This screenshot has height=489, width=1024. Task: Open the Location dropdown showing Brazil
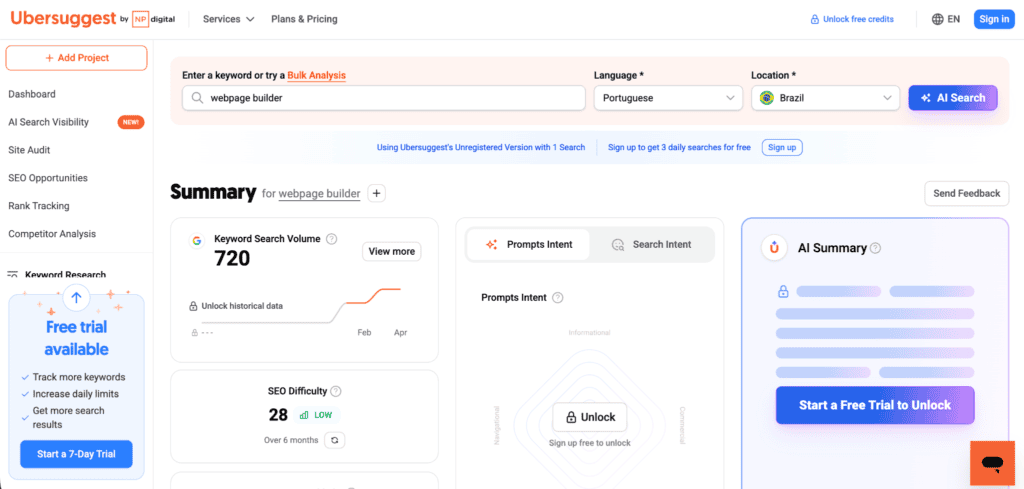[825, 98]
